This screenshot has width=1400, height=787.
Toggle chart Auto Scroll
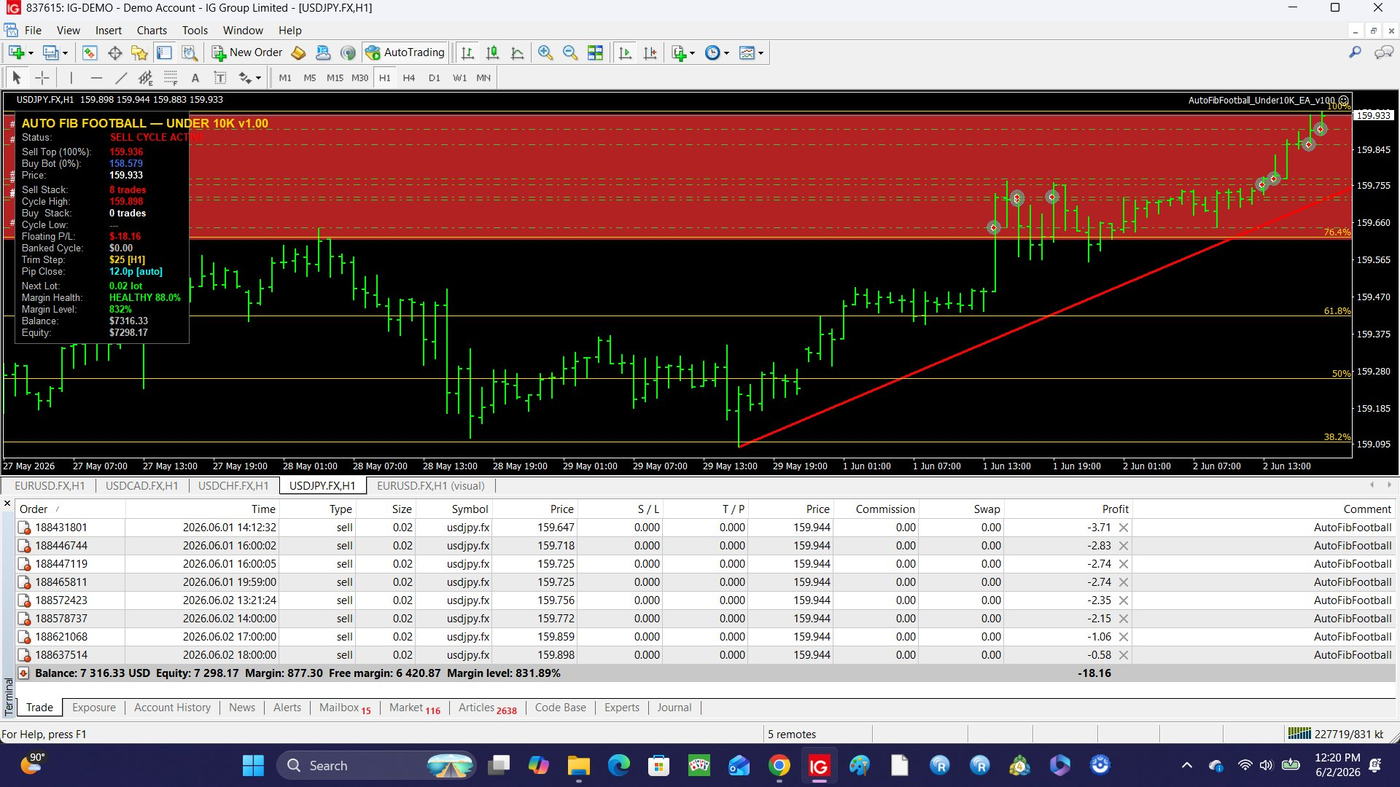coord(625,52)
